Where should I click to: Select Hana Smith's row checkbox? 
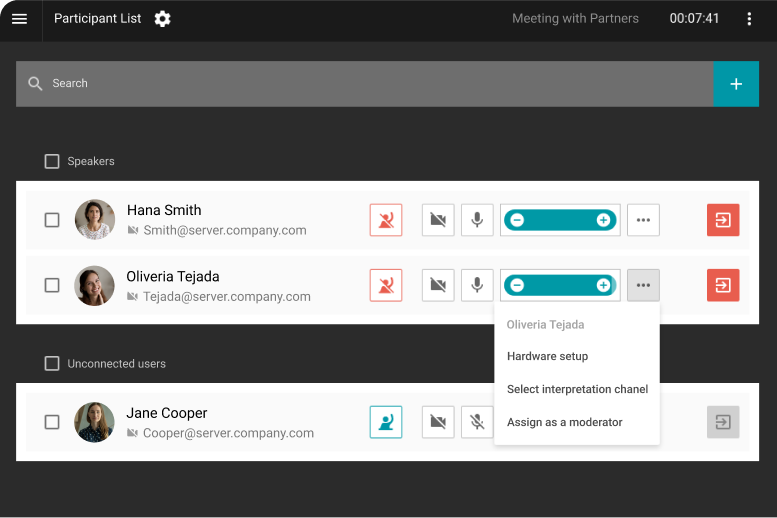tap(52, 220)
